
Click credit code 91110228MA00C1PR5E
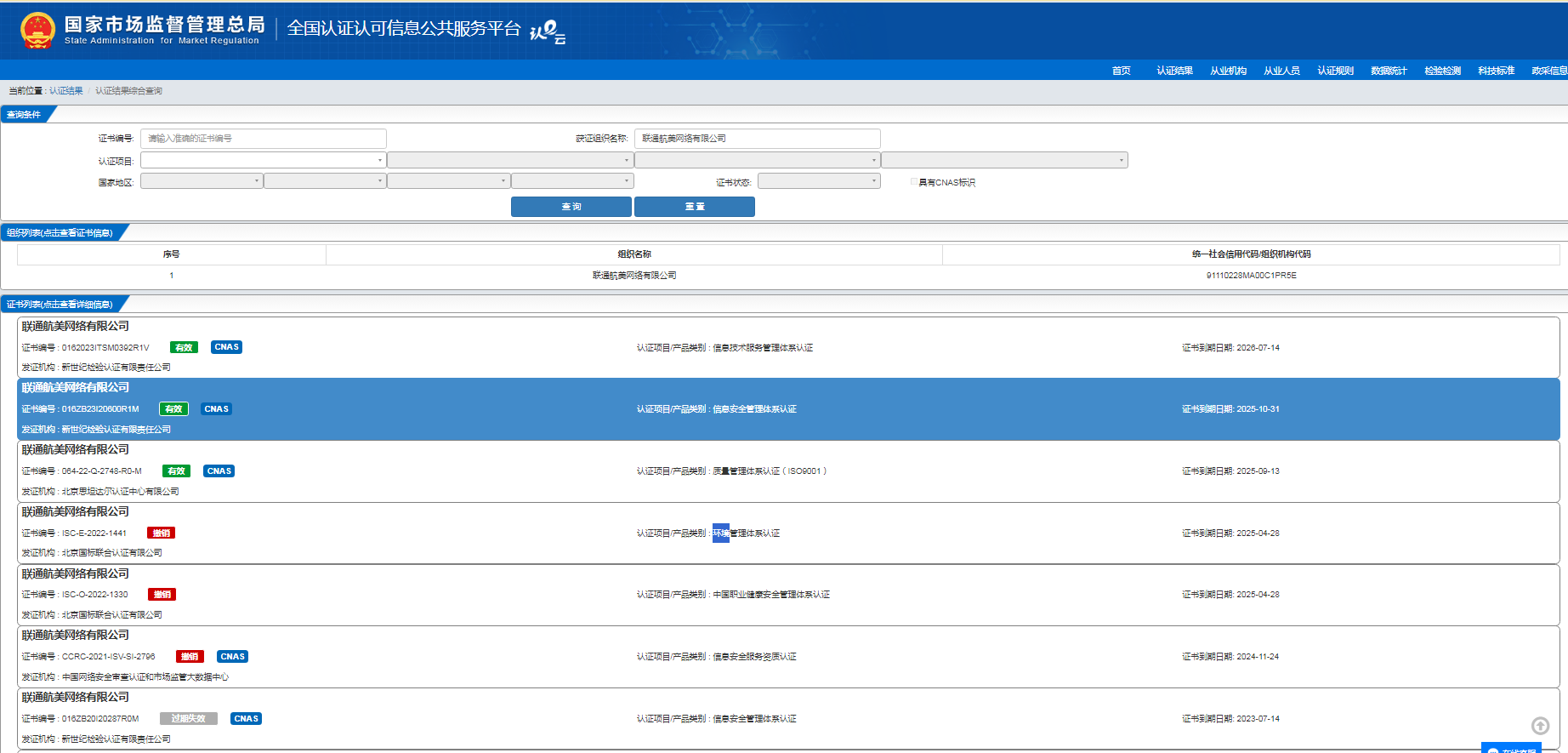1251,276
